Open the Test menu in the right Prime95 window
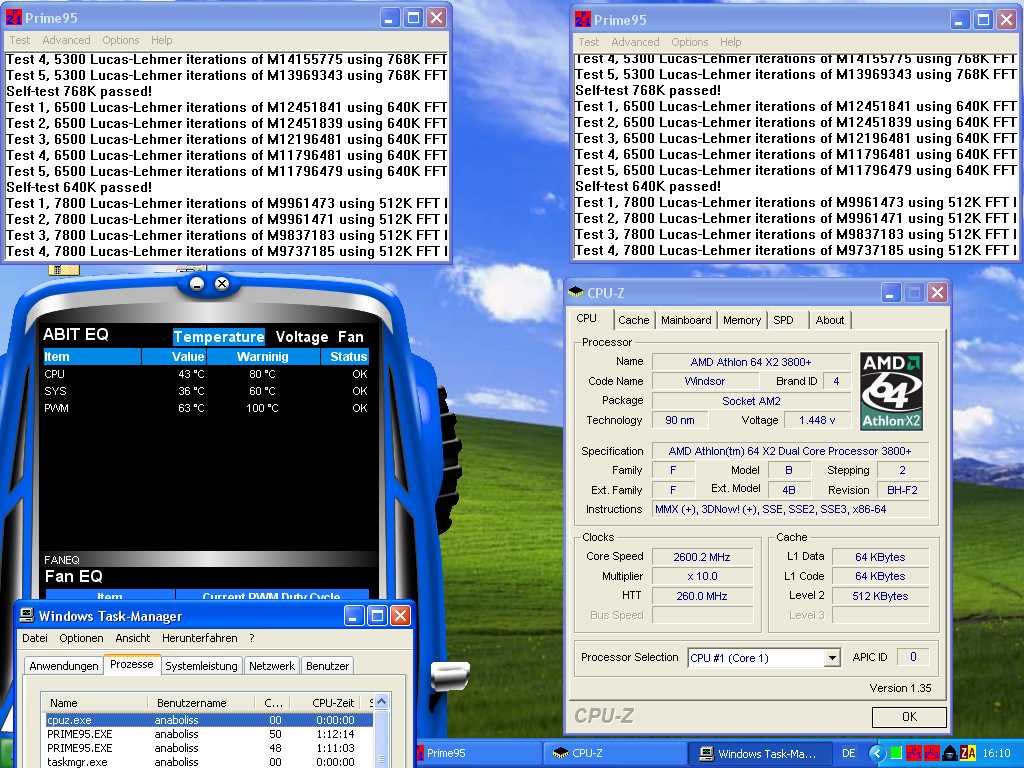 click(588, 42)
